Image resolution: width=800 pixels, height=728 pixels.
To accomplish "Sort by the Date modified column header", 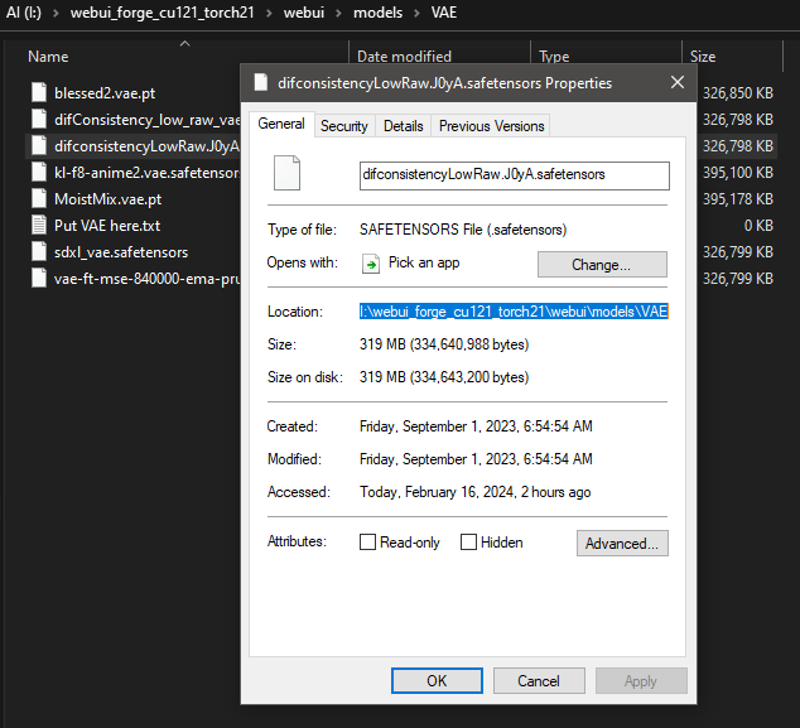I will [404, 57].
